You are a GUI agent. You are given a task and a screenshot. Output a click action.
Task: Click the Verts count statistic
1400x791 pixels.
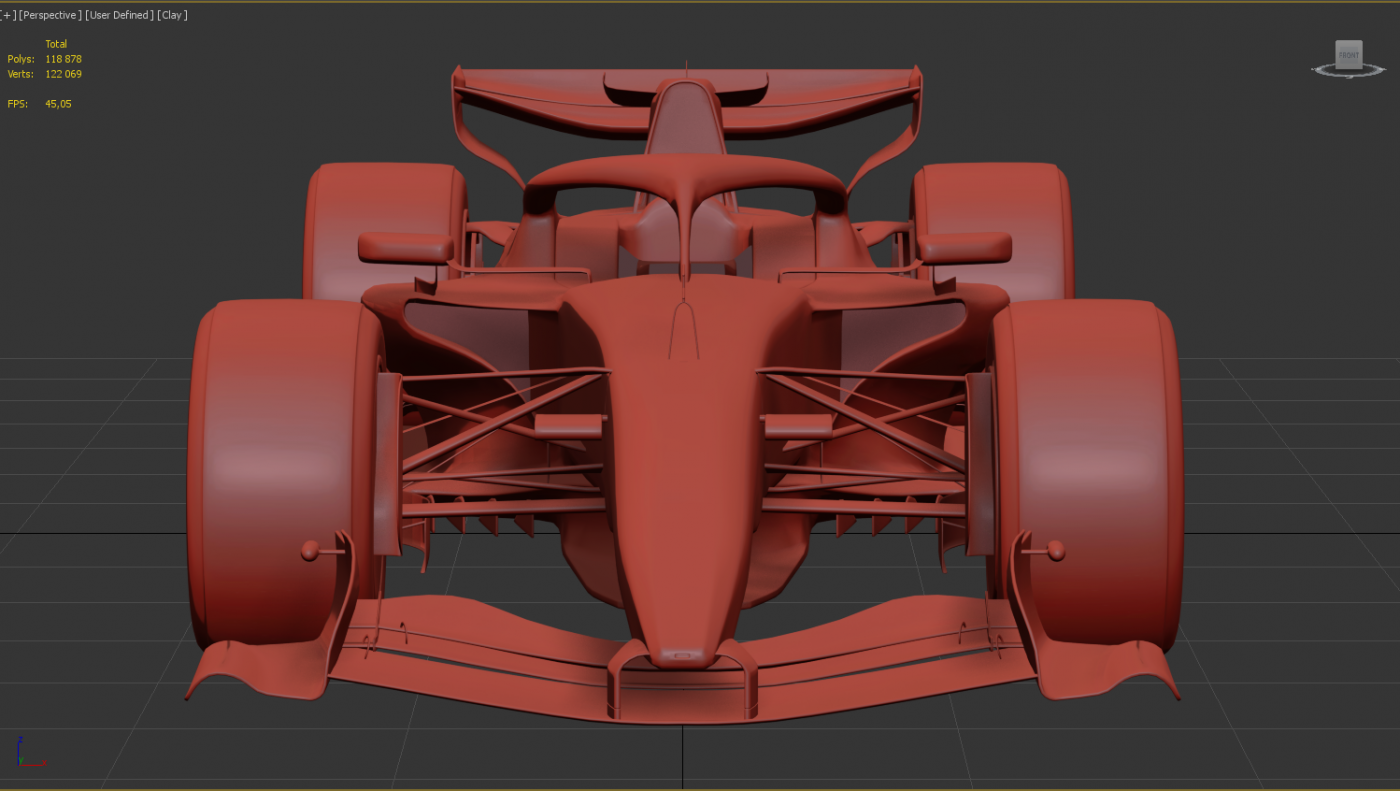coord(63,74)
